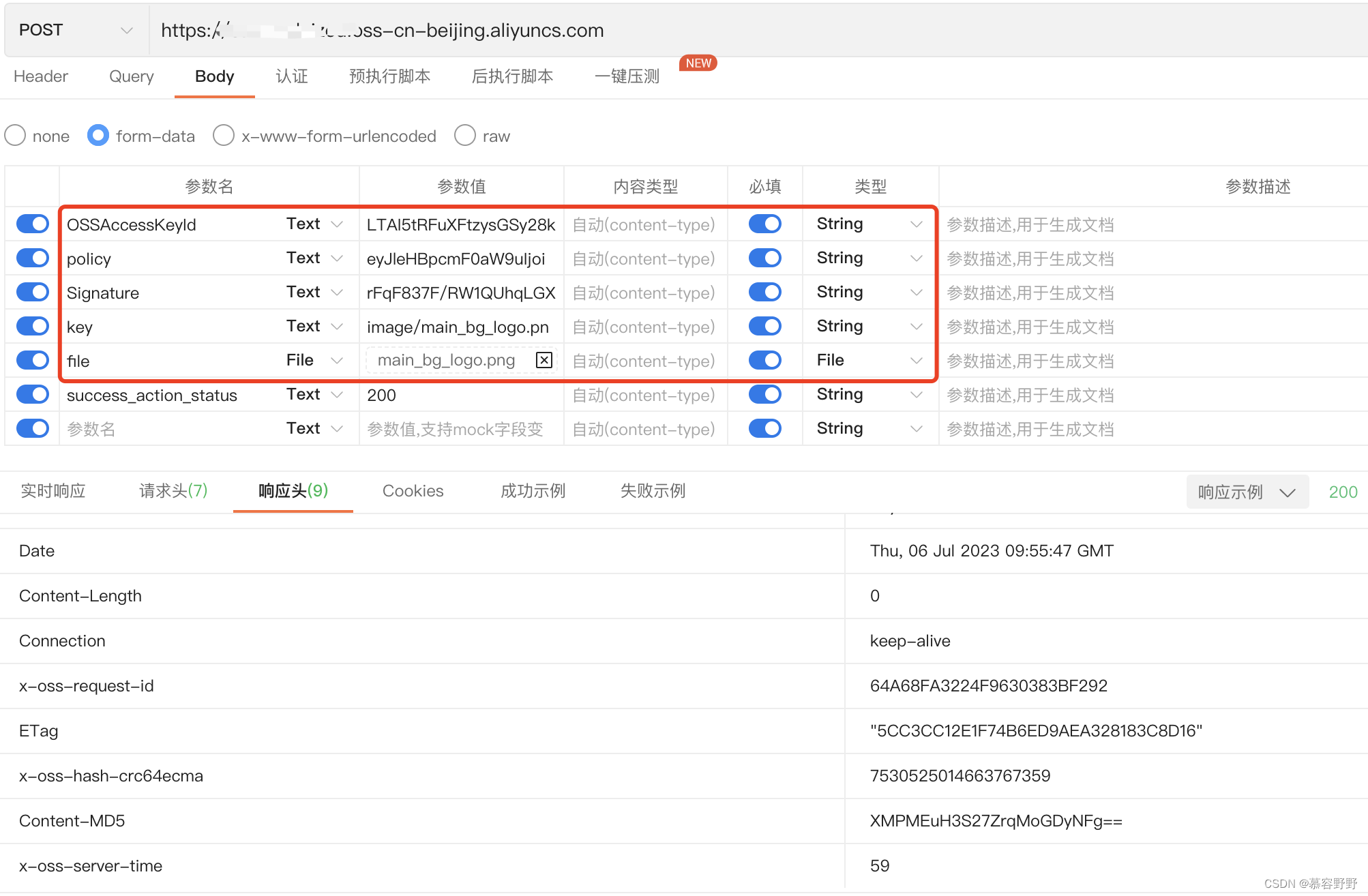Change the Text type of the Signature parameter
1368x896 pixels.
pyautogui.click(x=314, y=292)
